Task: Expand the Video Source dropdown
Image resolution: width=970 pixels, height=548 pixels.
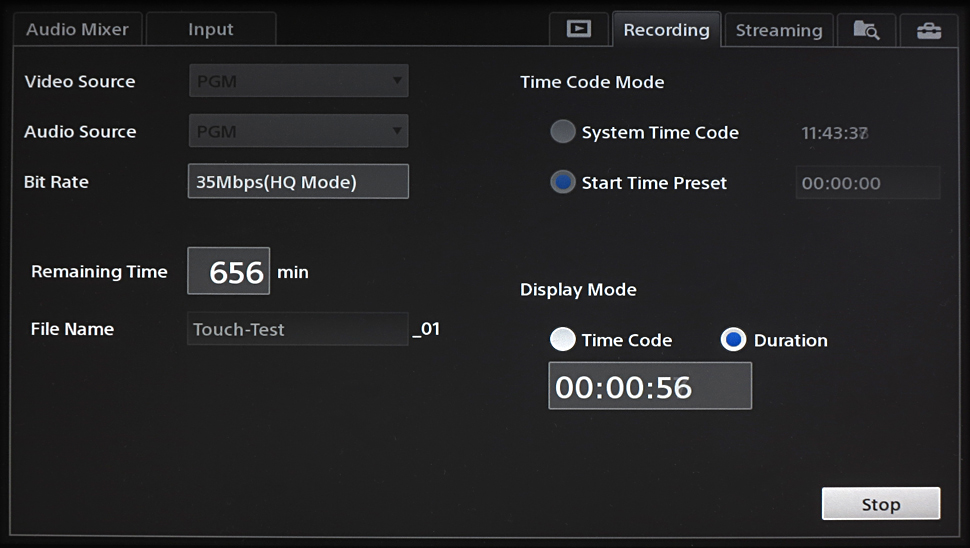Action: click(x=298, y=81)
